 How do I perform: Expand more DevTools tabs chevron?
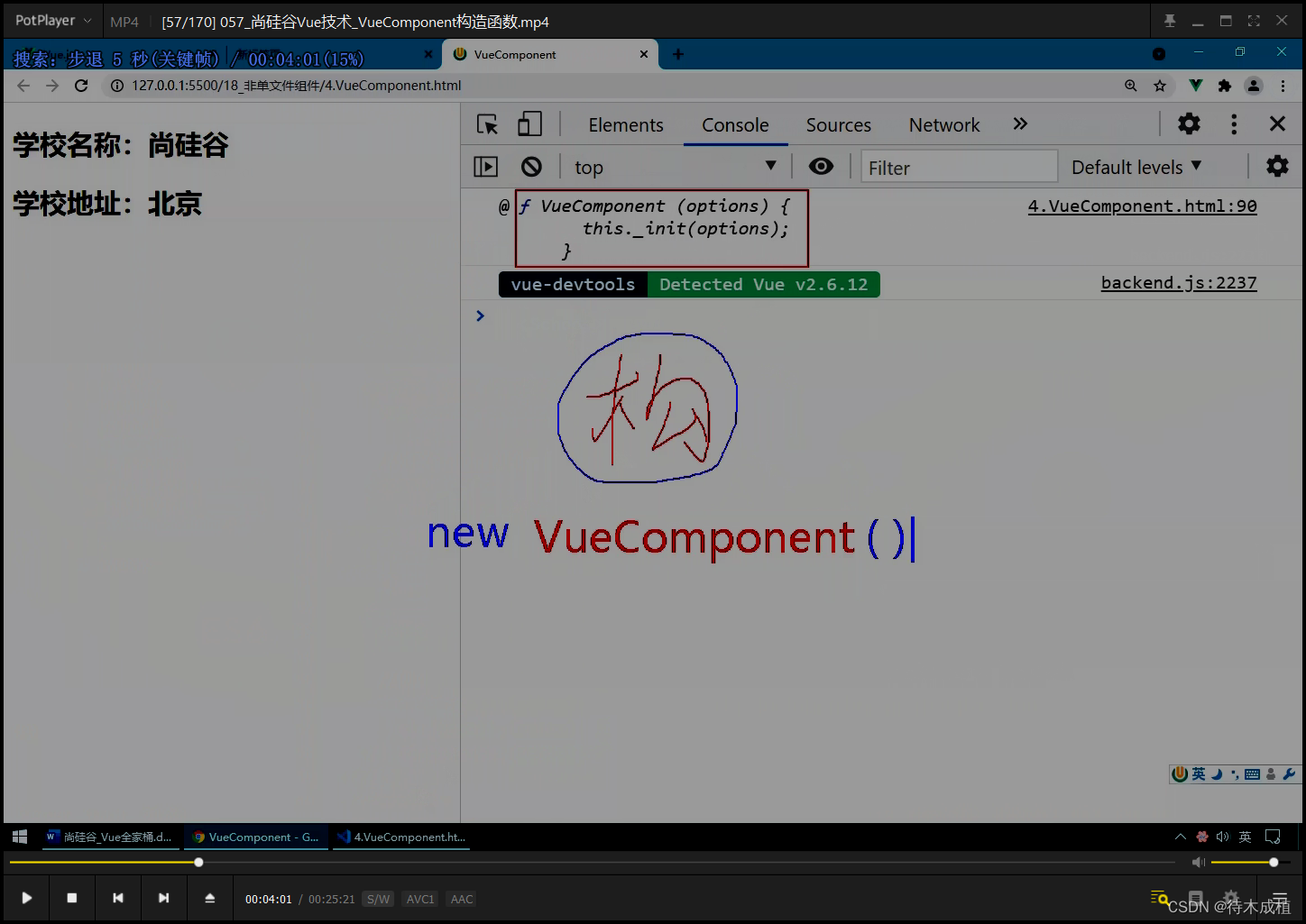click(x=1020, y=124)
